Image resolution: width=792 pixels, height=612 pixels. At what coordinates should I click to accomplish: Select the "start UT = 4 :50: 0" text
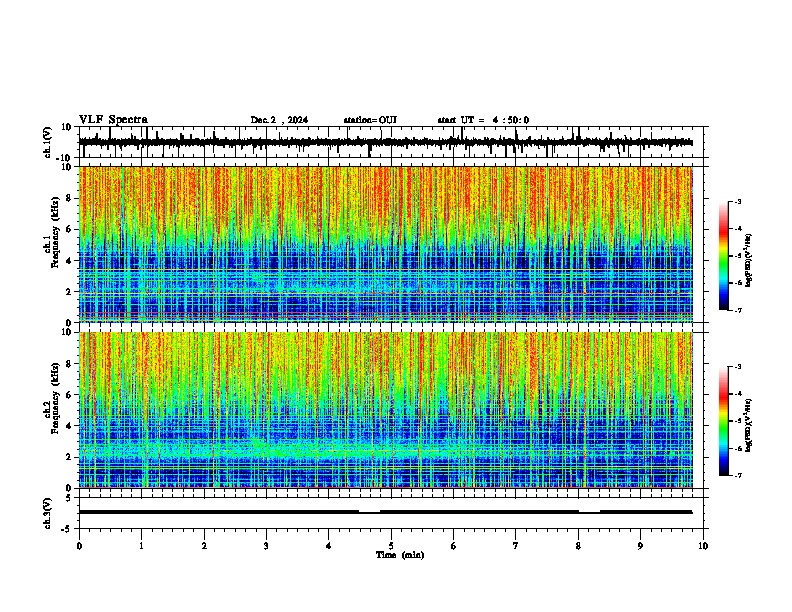(483, 120)
